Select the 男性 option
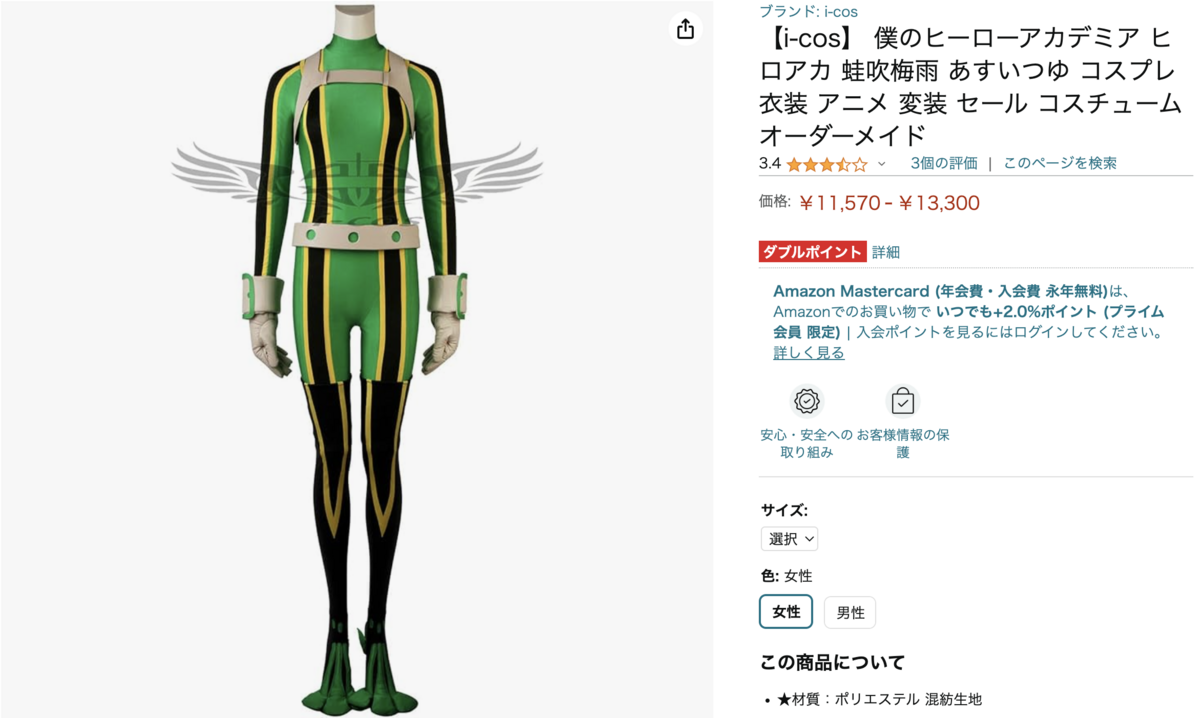The image size is (1200, 718). tap(850, 612)
